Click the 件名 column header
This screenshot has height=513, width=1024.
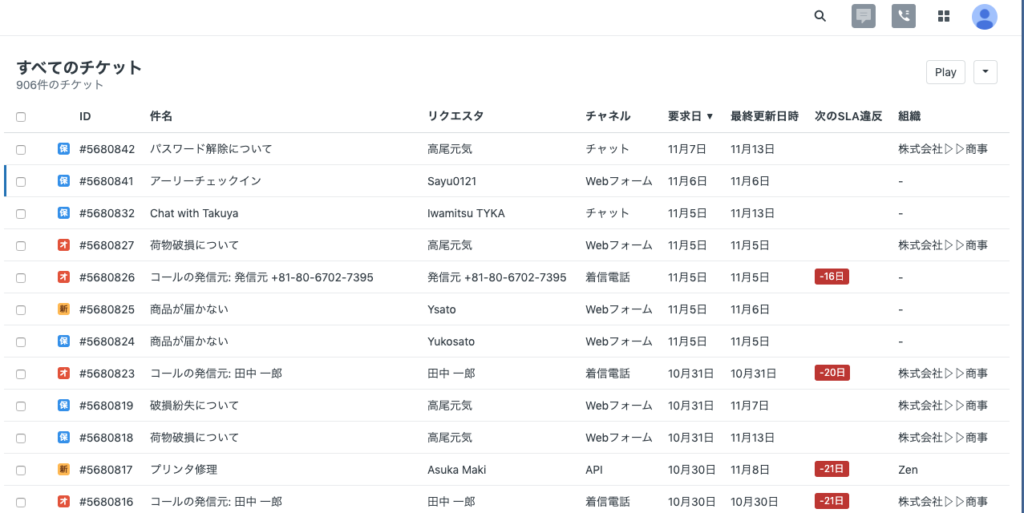pos(161,116)
